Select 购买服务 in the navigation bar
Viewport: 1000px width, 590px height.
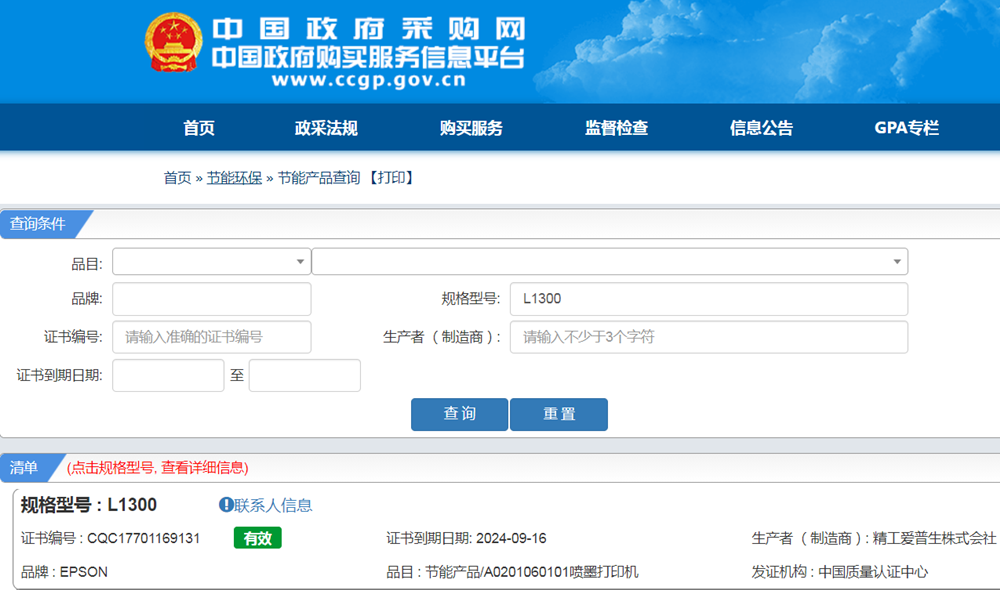coord(471,128)
